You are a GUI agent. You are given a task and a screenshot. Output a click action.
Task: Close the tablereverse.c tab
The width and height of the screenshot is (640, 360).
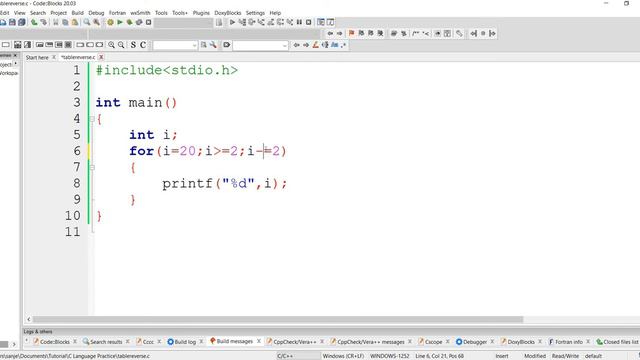coord(101,57)
